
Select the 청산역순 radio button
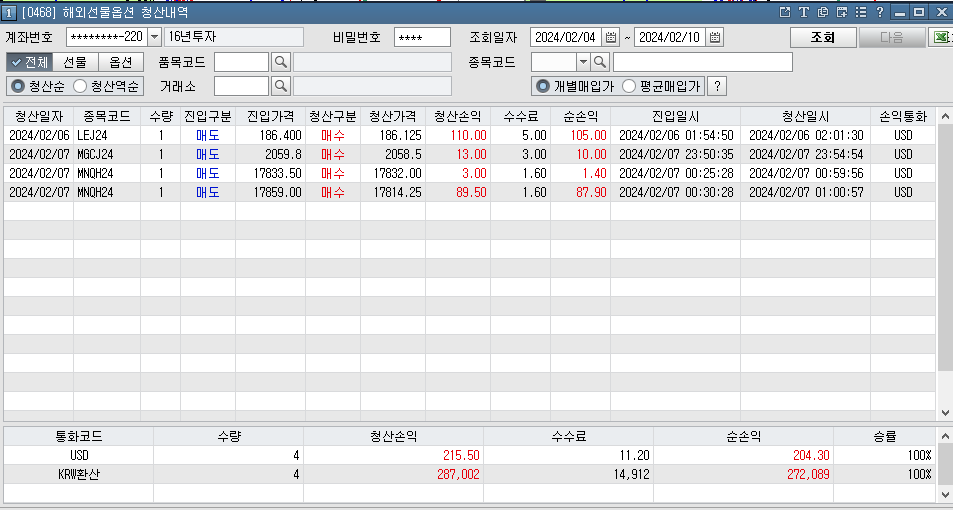click(80, 86)
